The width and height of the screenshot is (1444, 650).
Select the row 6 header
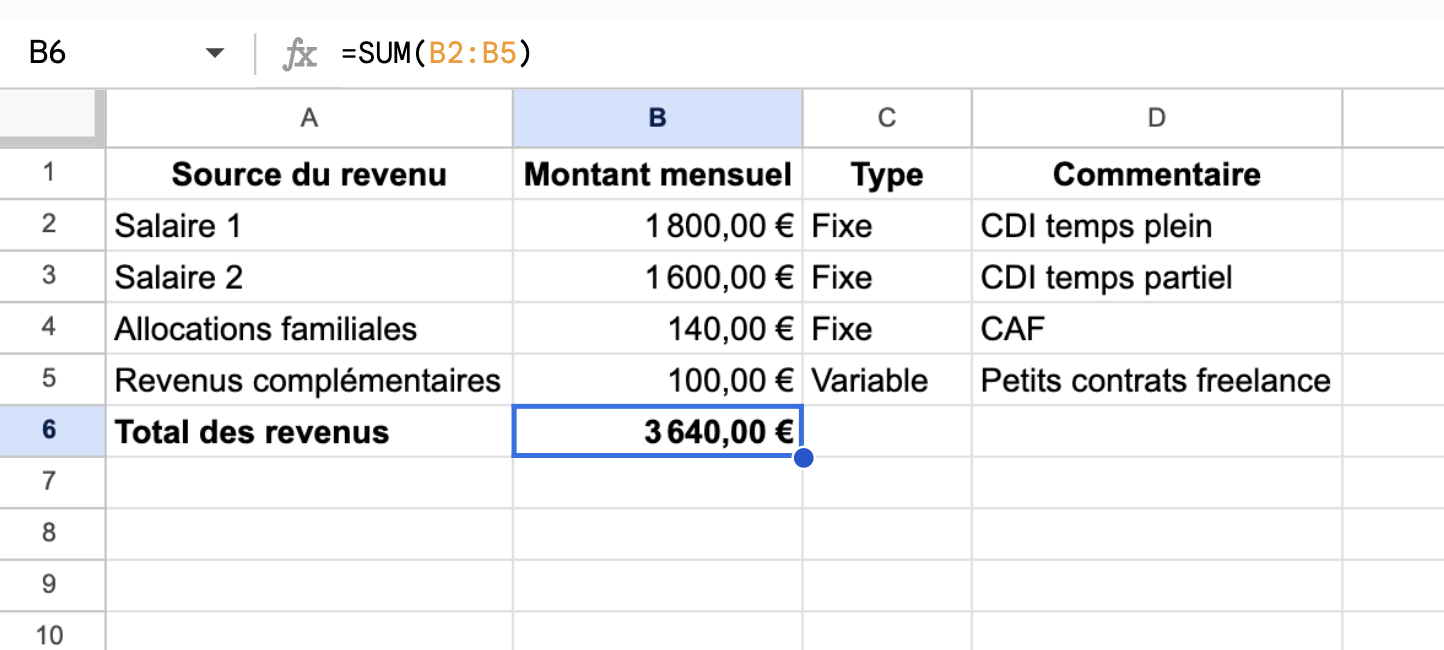click(50, 431)
